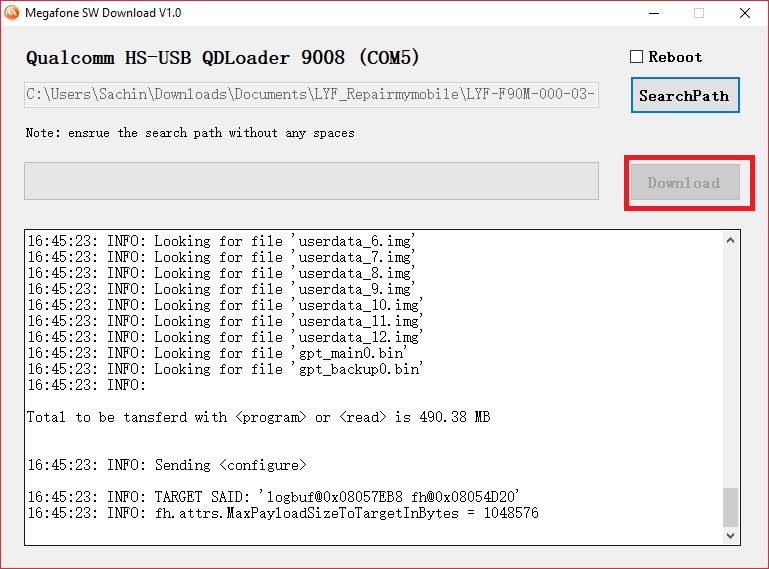Click the log scrollbar up arrow

(730, 240)
